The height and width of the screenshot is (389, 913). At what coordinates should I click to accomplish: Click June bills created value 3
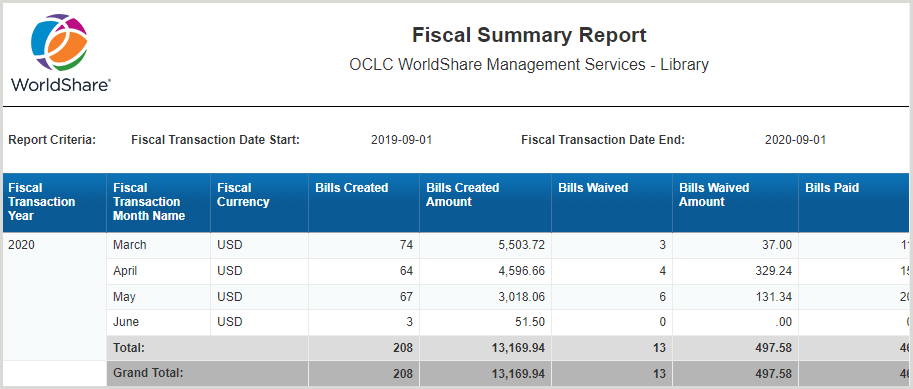tap(409, 322)
